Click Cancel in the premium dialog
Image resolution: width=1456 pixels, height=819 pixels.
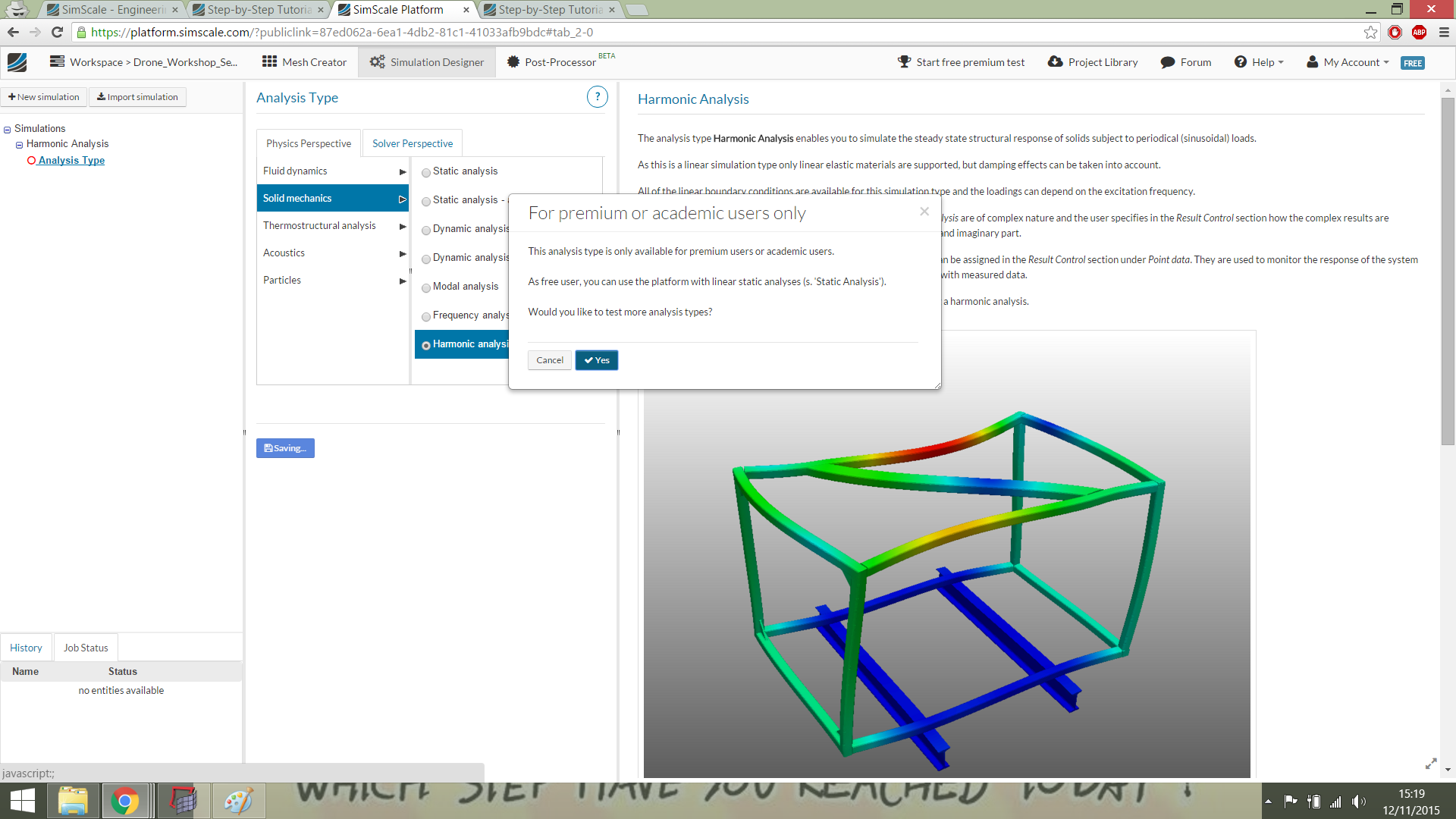pyautogui.click(x=549, y=360)
